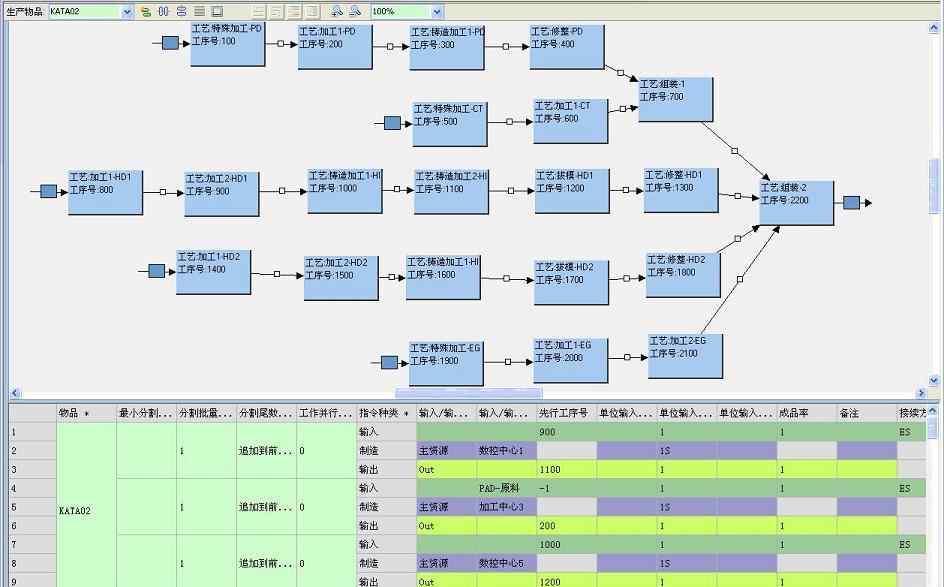Select process box 工序号:1600
944x587 pixels.
click(443, 277)
